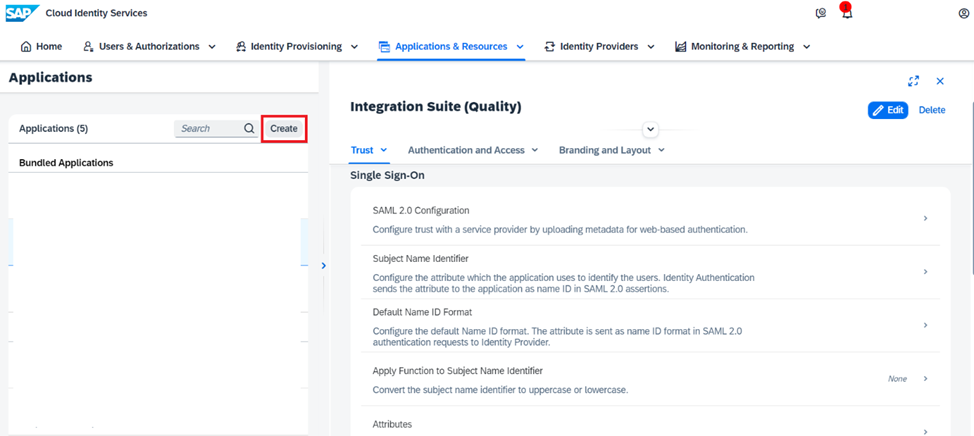Click the Identity Provisioning icon

point(241,47)
